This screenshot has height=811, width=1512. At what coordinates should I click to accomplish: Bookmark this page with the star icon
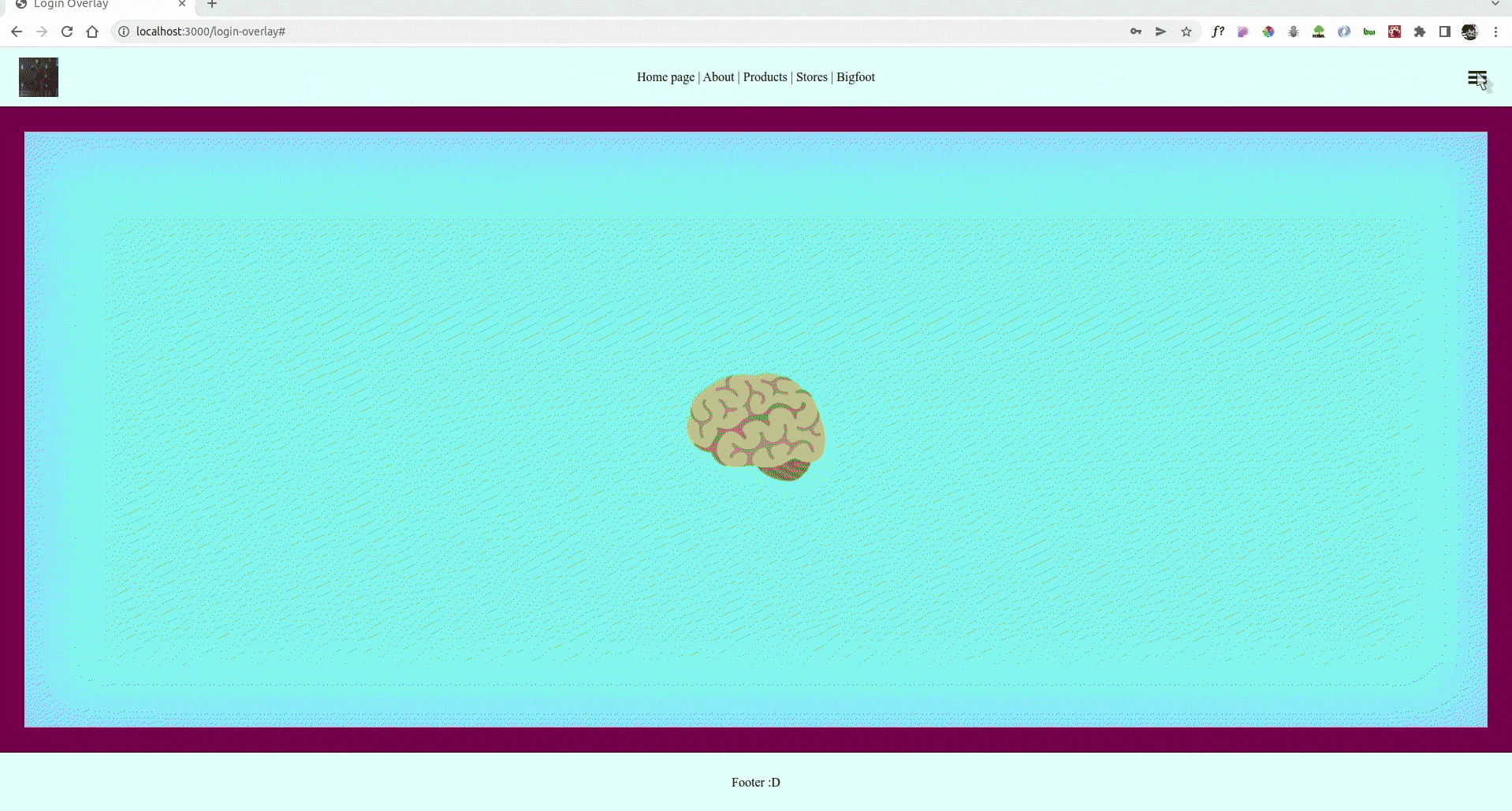(x=1186, y=32)
